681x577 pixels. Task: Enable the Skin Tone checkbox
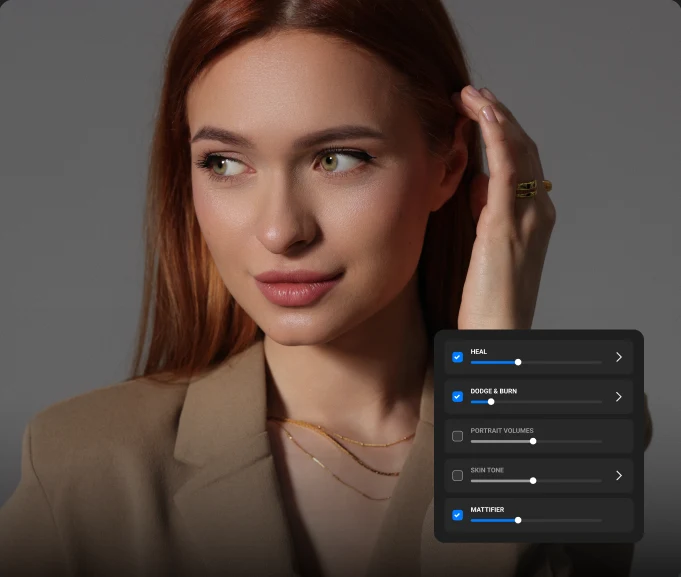[x=457, y=475]
